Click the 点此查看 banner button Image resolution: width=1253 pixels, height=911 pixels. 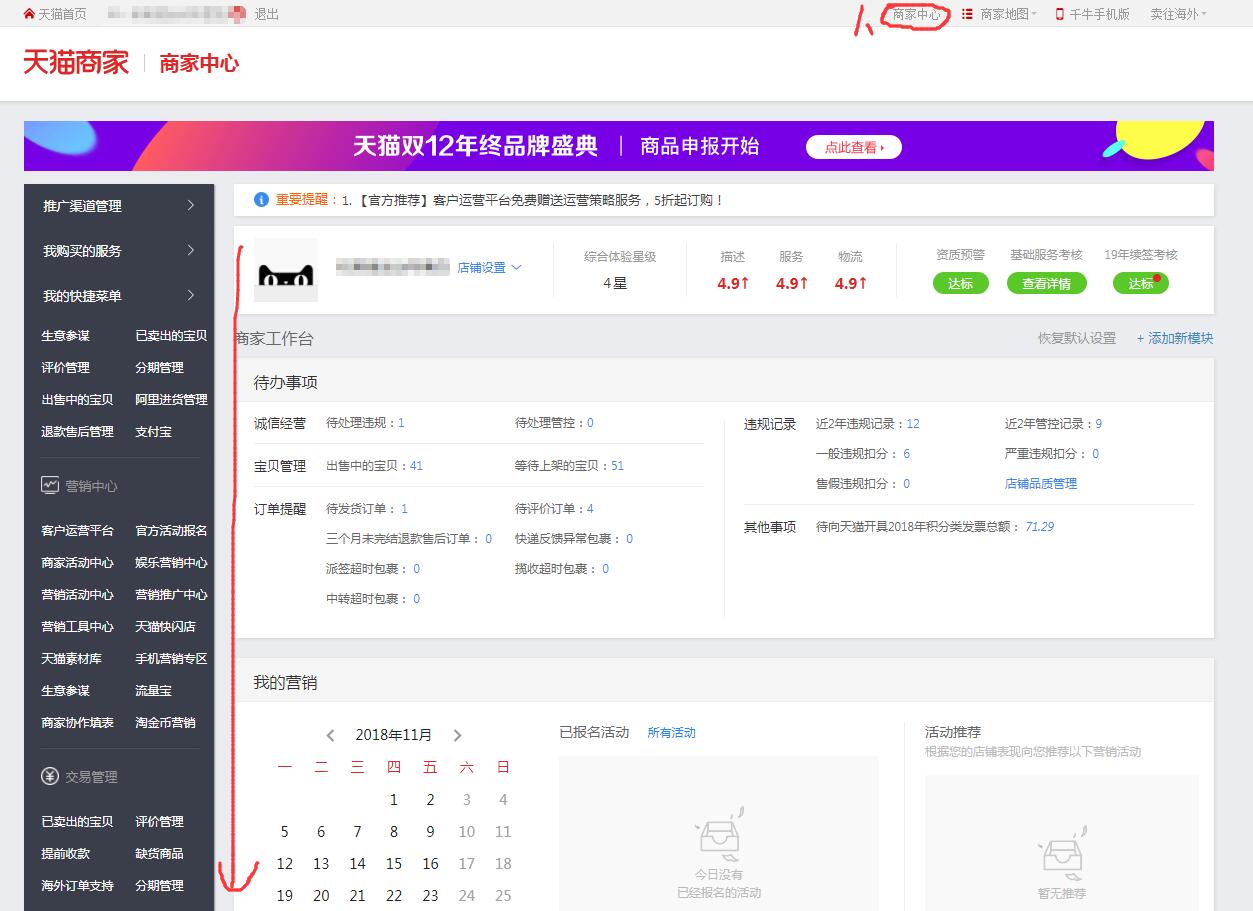[852, 146]
